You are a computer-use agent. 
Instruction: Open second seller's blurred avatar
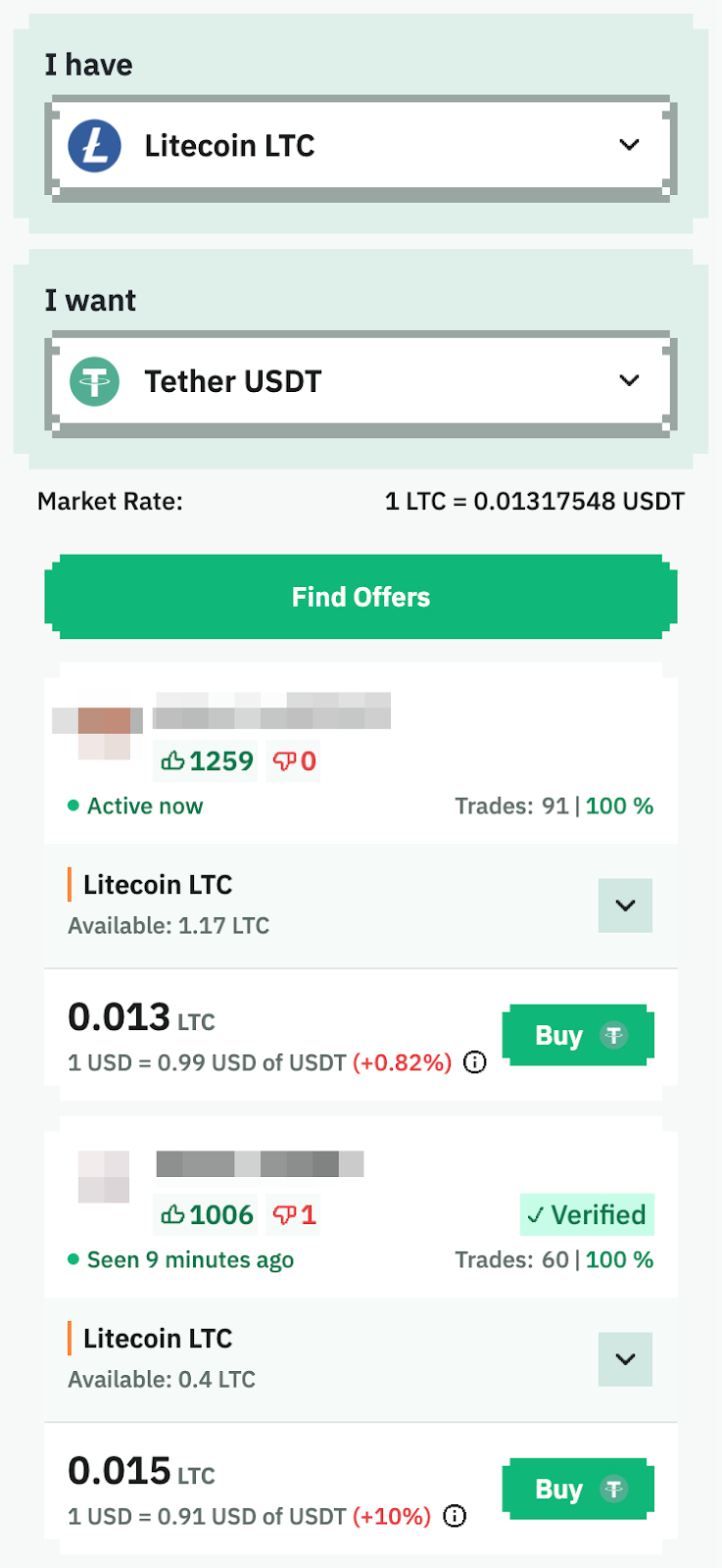104,1177
